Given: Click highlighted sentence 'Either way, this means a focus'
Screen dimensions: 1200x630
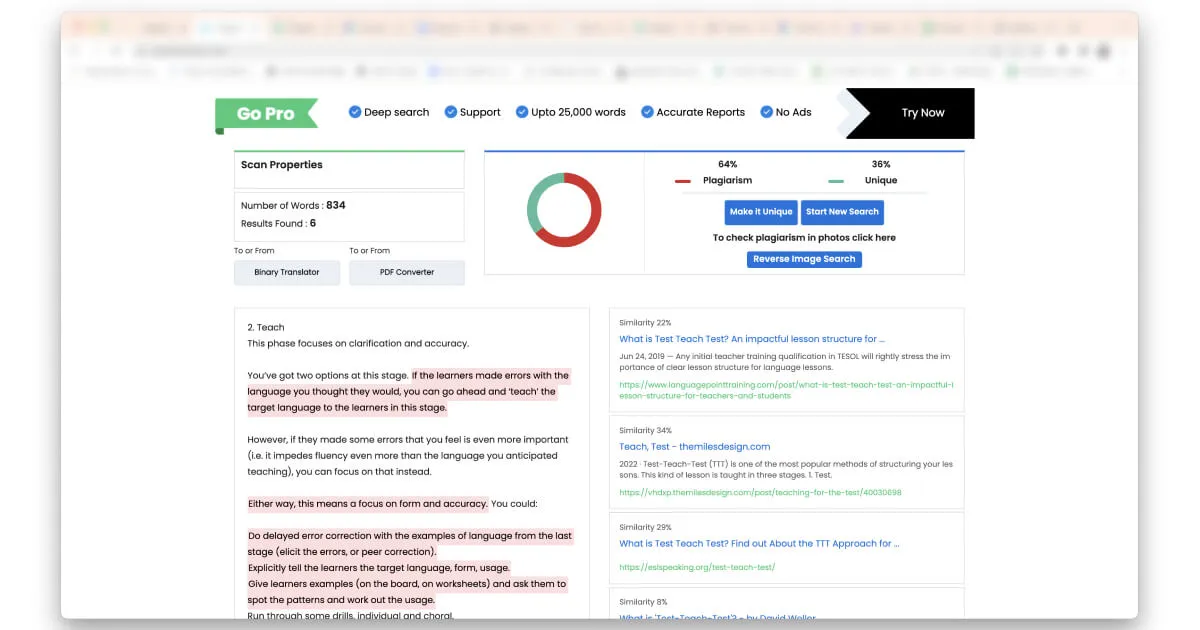Looking at the screenshot, I should pos(367,504).
